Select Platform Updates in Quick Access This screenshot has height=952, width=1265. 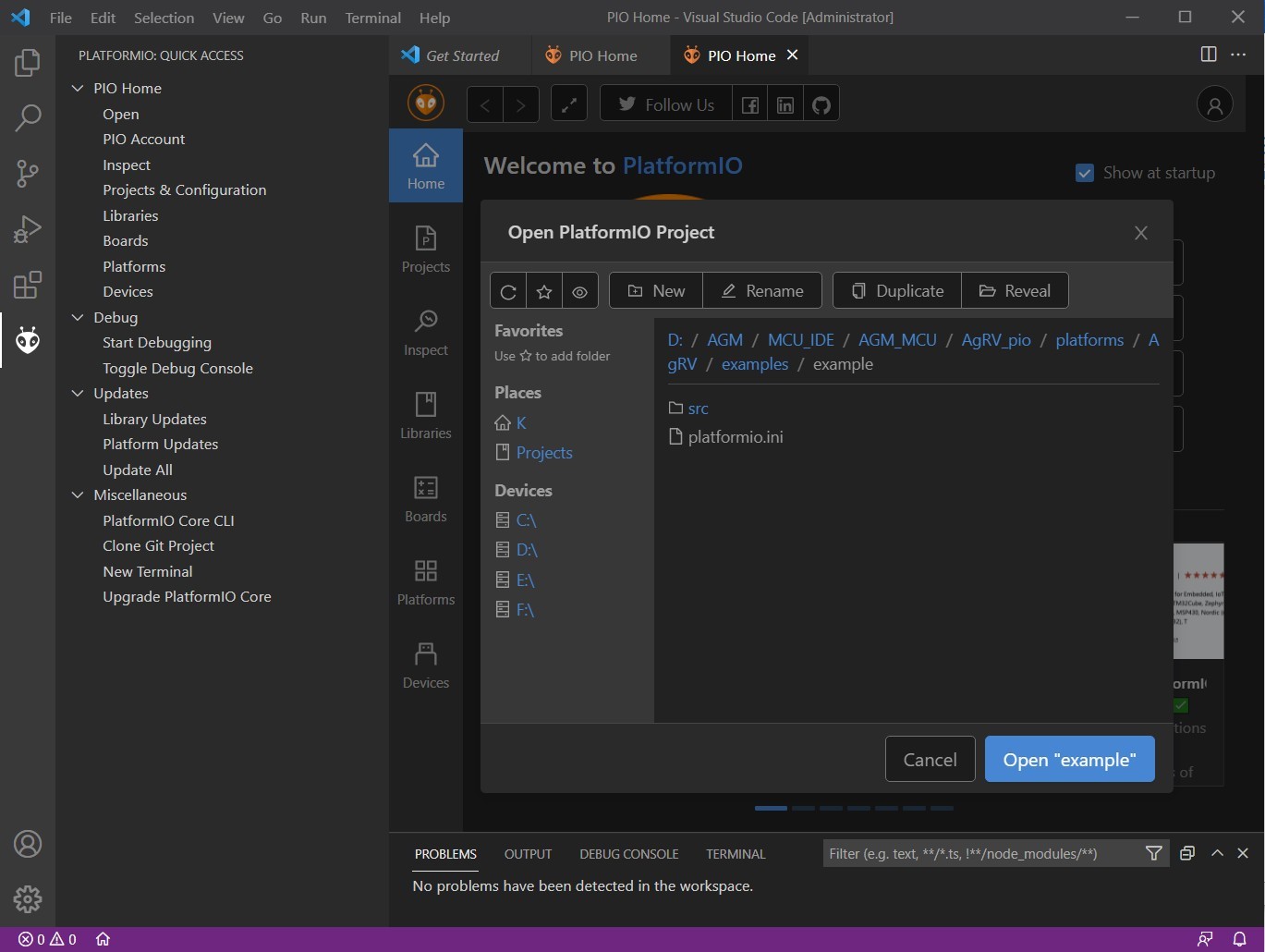161,444
